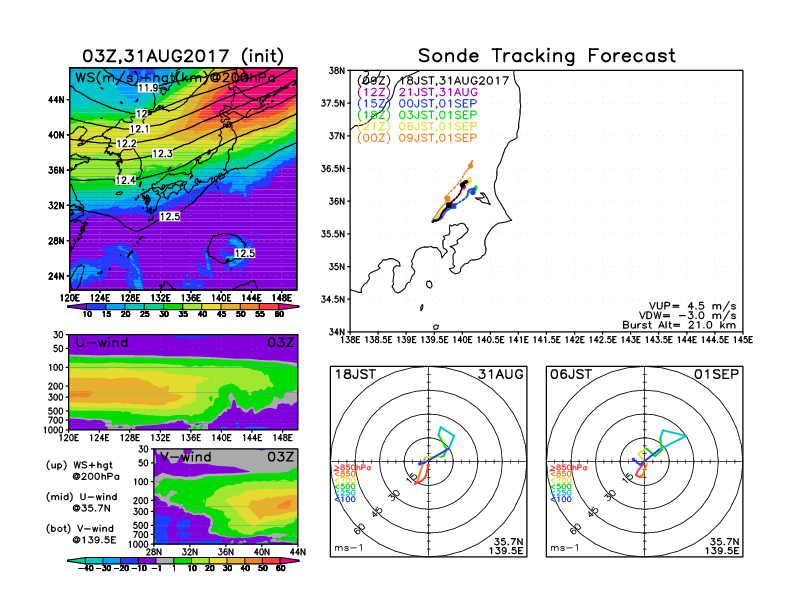
Task: Click the '06JST' hodograph time label
Action: [571, 374]
